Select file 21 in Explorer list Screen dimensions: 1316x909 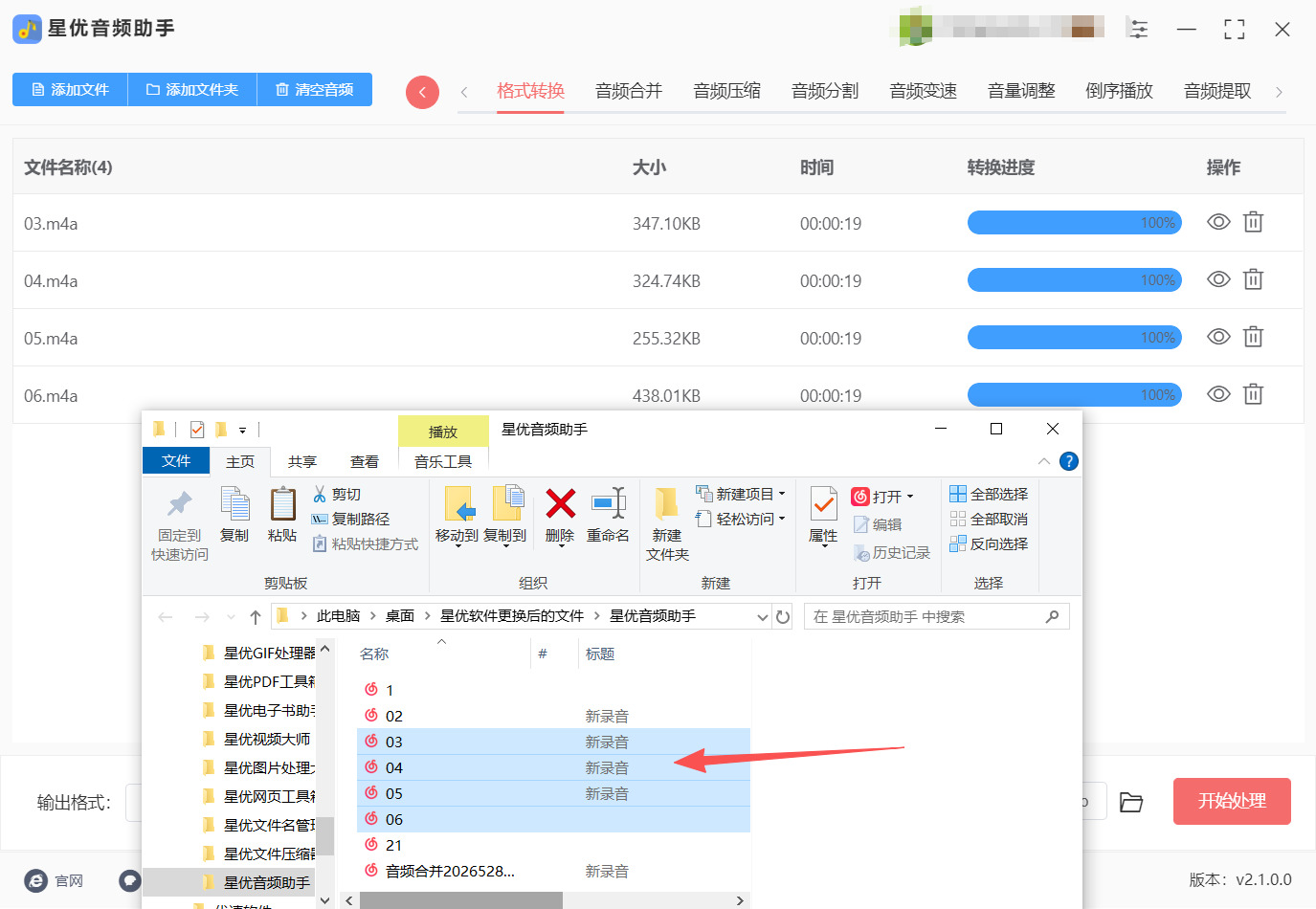393,845
